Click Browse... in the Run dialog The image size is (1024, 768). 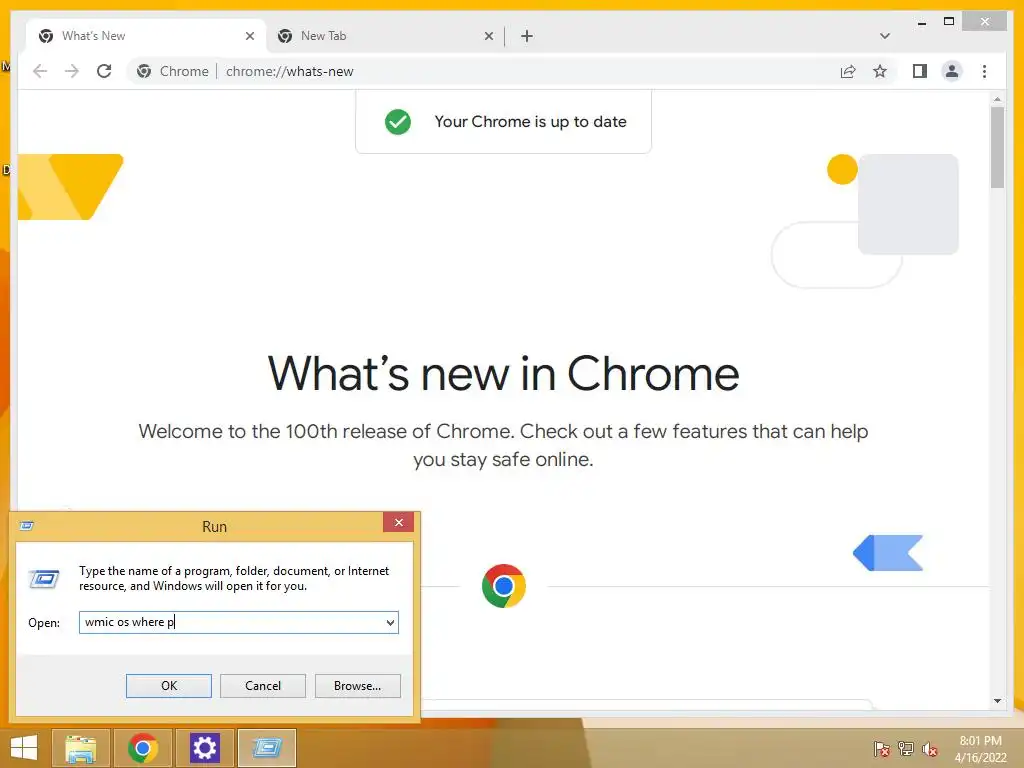point(357,686)
